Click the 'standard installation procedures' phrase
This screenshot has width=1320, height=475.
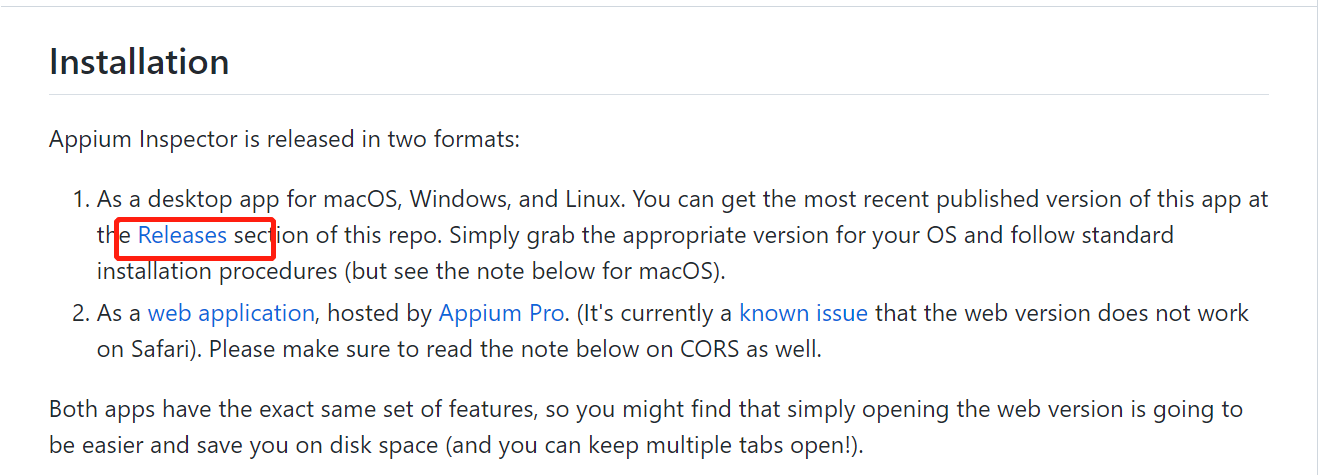point(635,254)
